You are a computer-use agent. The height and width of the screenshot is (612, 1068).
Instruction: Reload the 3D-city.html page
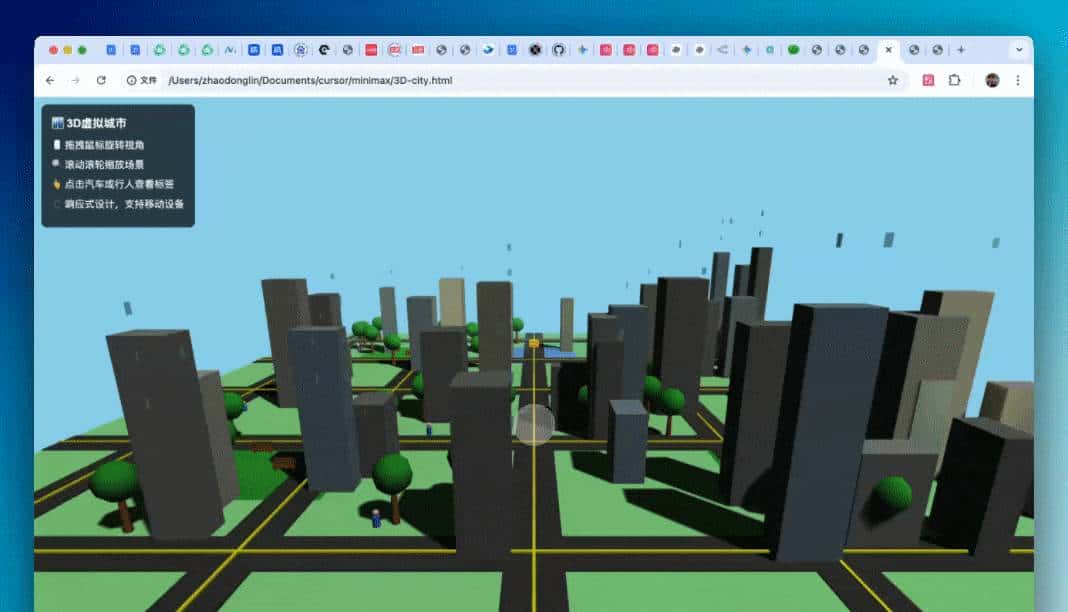[101, 80]
